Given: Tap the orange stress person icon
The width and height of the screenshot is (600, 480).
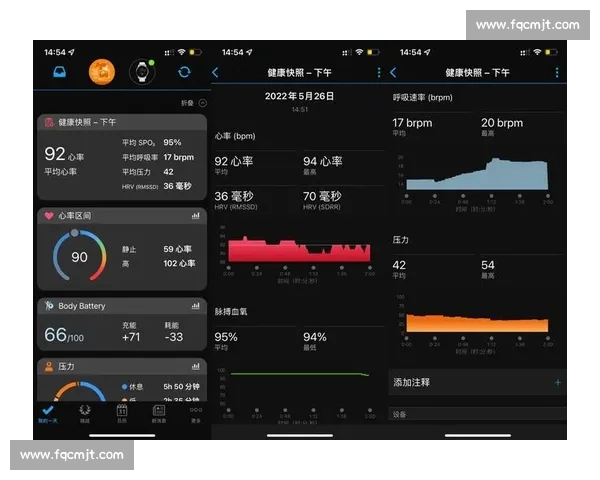Looking at the screenshot, I should pyautogui.click(x=49, y=366).
